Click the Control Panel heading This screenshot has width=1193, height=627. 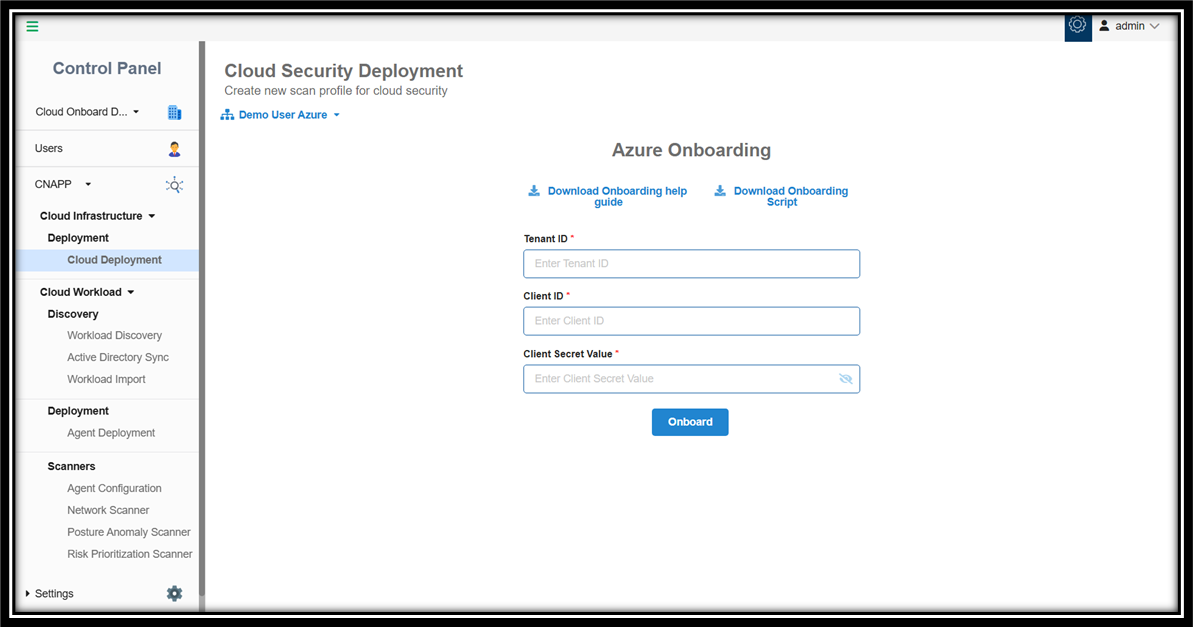pyautogui.click(x=107, y=68)
